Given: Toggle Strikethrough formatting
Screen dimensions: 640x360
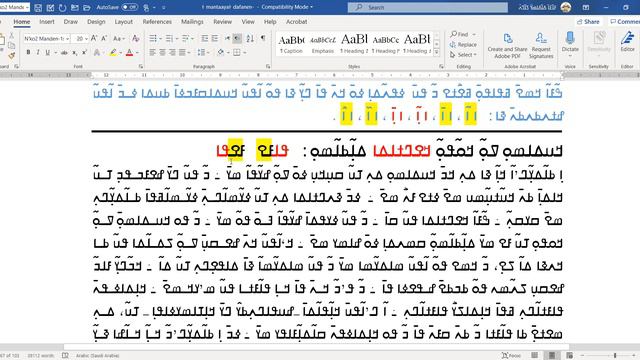Looking at the screenshot, I should [64, 52].
